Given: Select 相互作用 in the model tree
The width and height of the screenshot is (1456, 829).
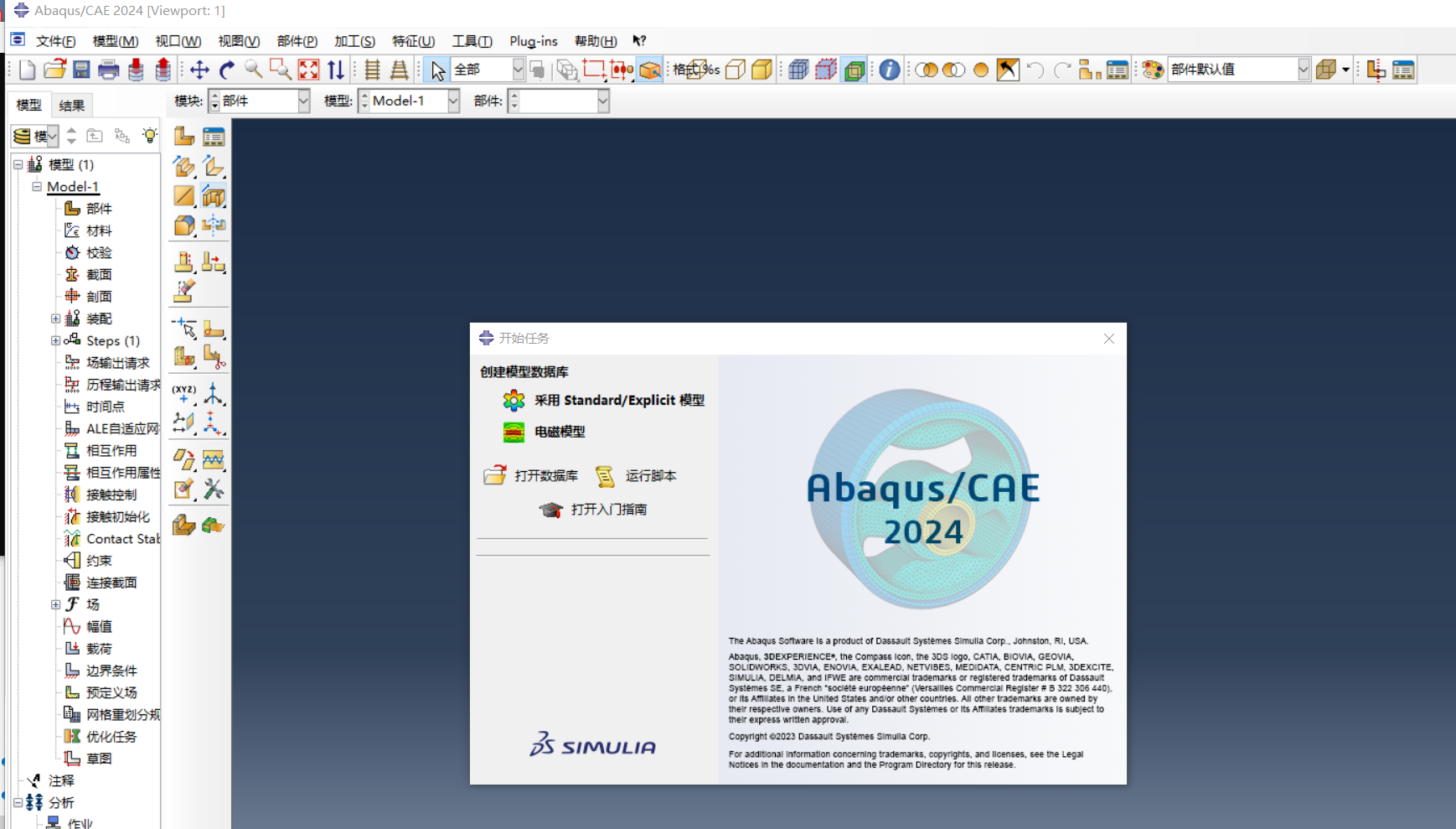Looking at the screenshot, I should click(x=111, y=451).
